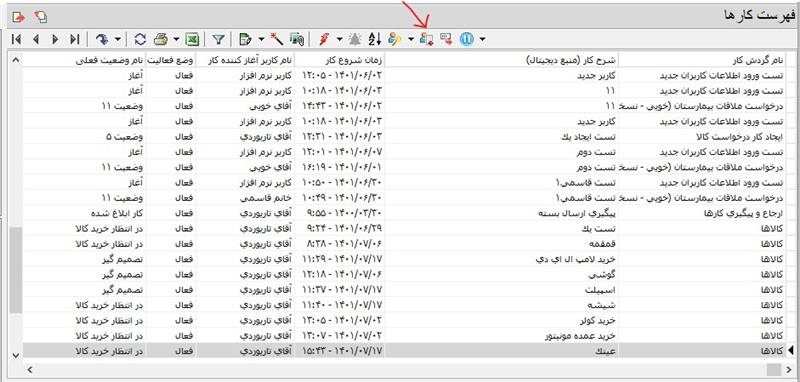Select the row described اسپیلت
The width and height of the screenshot is (800, 382).
point(406,290)
